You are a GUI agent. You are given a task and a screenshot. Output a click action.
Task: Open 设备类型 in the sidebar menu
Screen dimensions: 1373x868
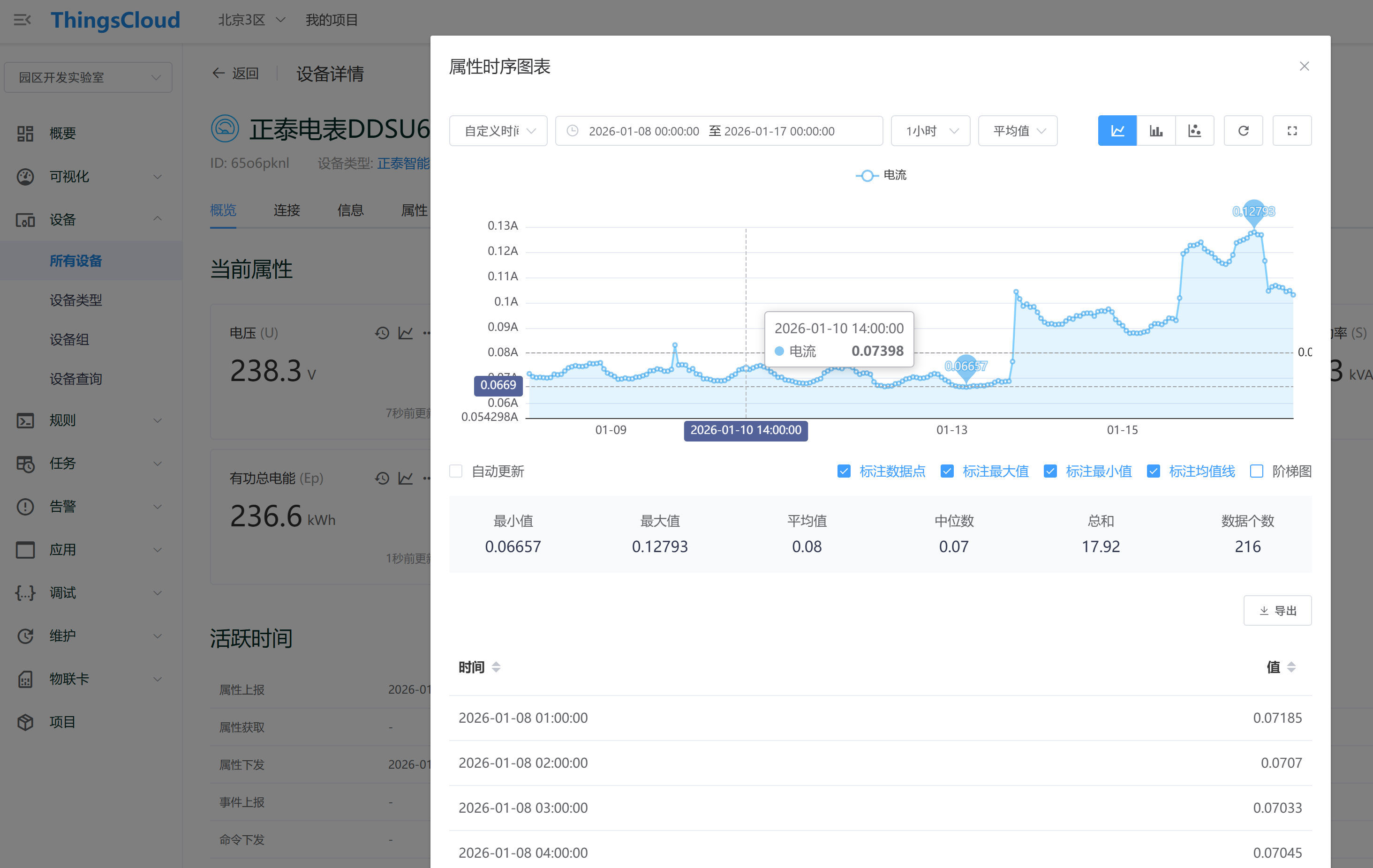tap(75, 300)
